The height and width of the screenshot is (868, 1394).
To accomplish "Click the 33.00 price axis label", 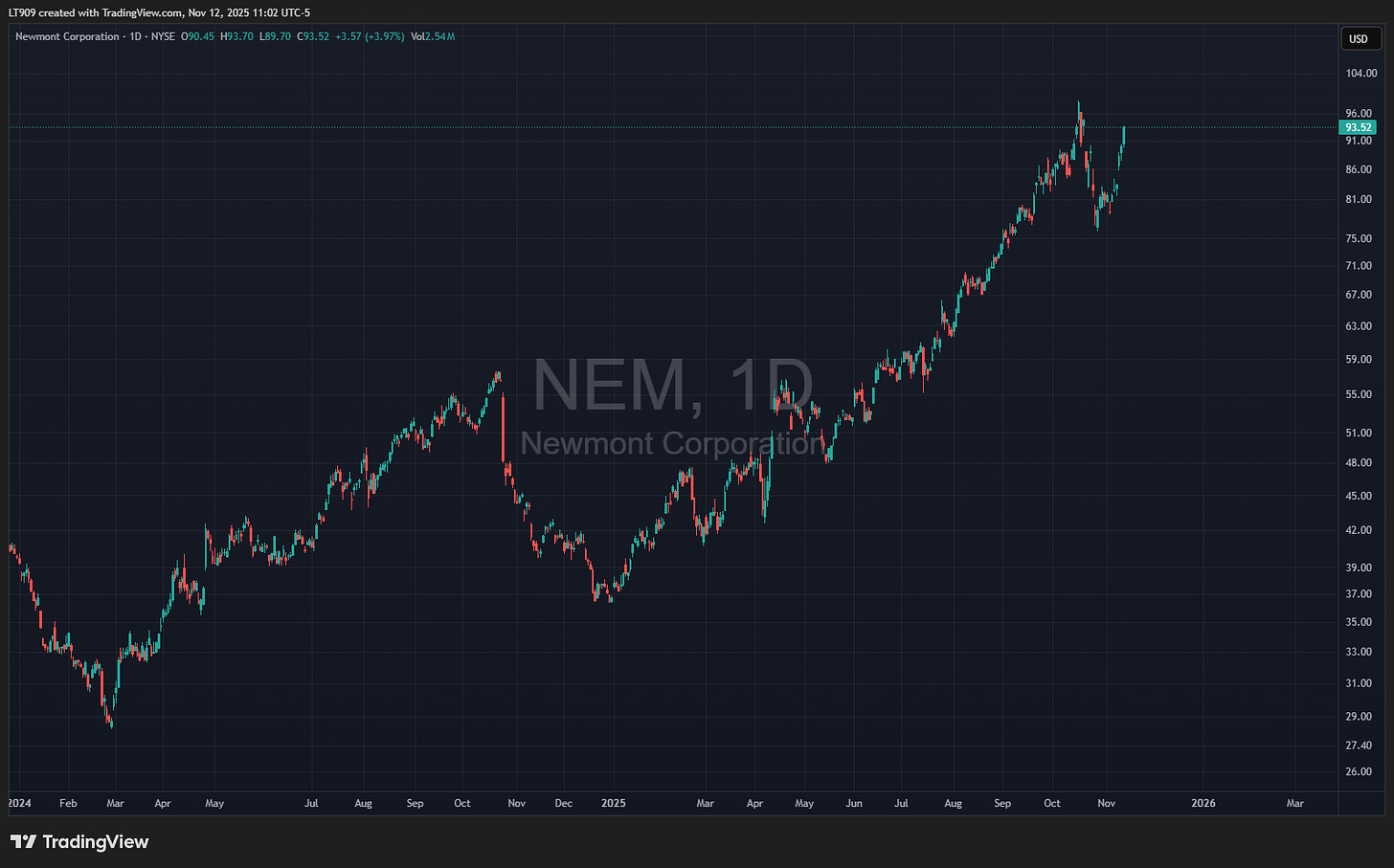I will tap(1359, 652).
